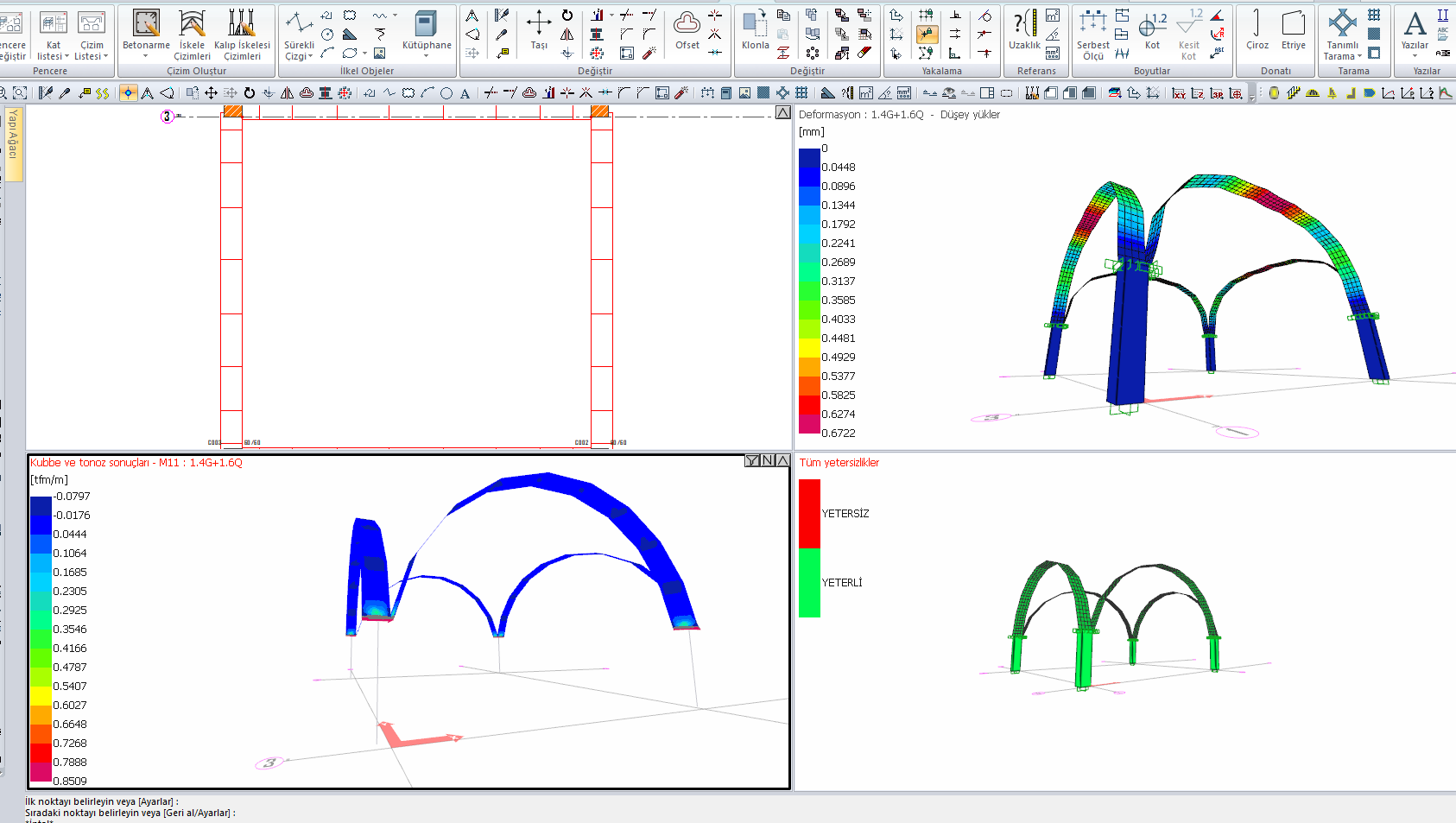This screenshot has width=1456, height=823.
Task: Click the C002 column label in plan
Action: pos(581,443)
